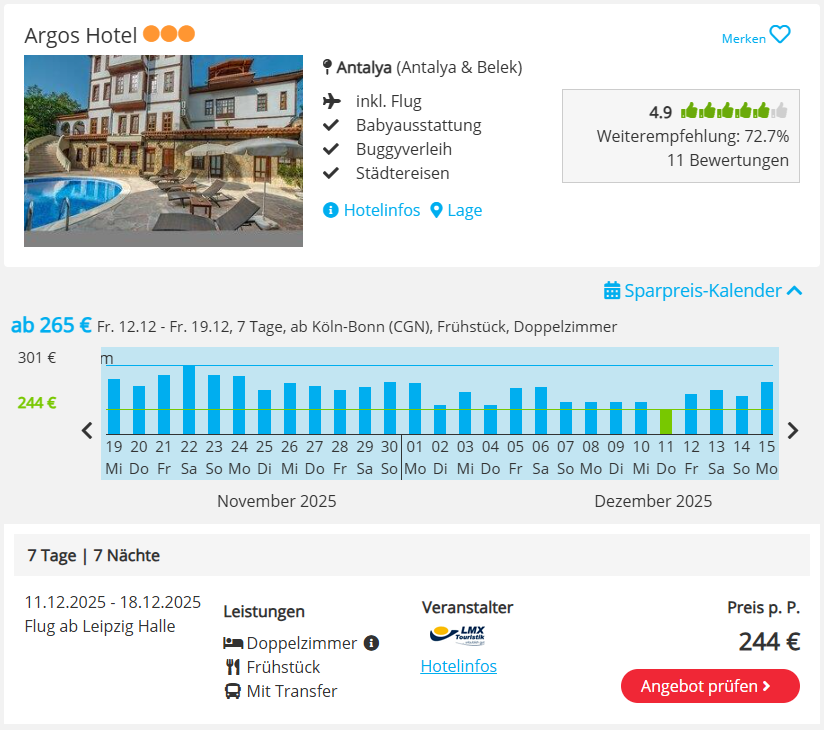
Task: Click the Merken heart icon
Action: pos(780,35)
